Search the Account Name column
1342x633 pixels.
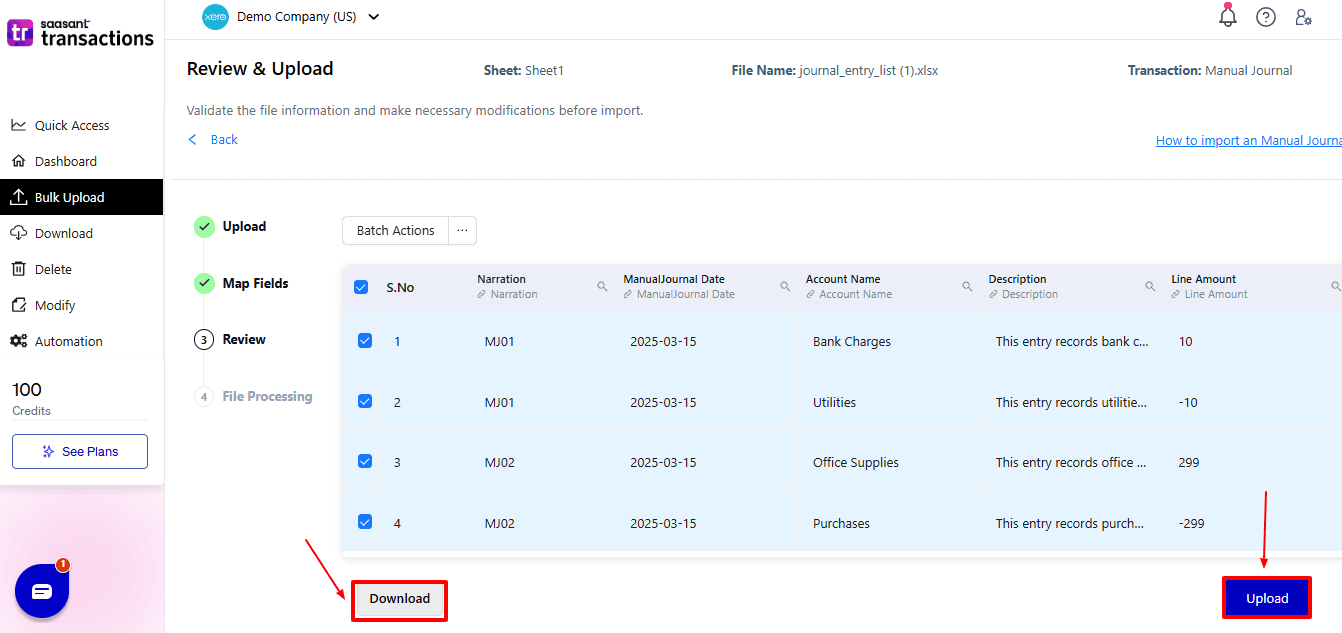pyautogui.click(x=966, y=285)
